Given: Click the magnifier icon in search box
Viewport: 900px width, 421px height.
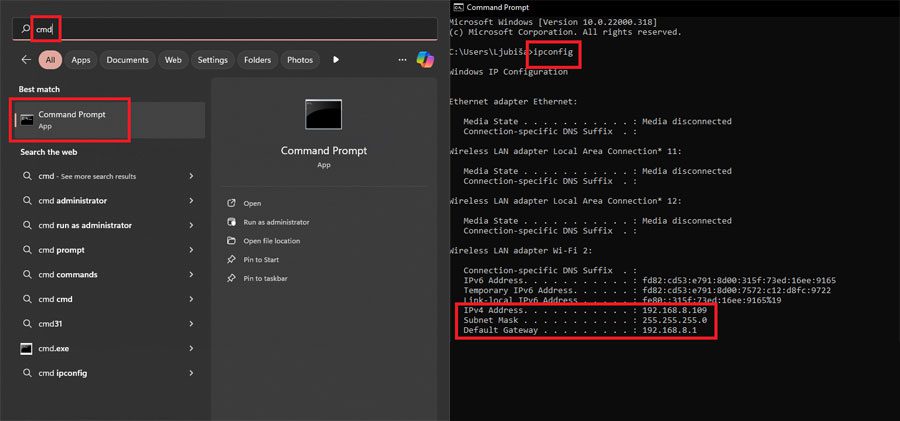Looking at the screenshot, I should (x=25, y=29).
